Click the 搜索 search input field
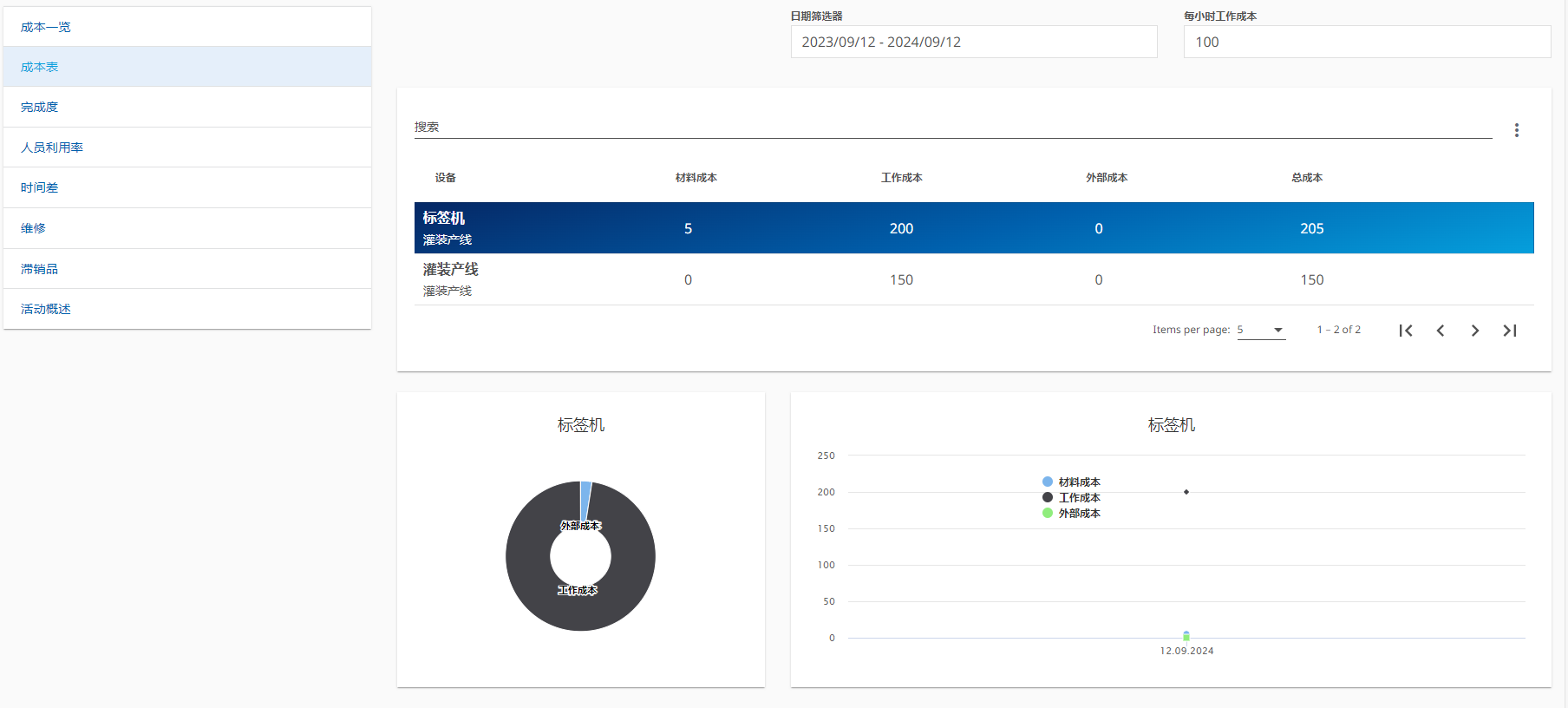Viewport: 1568px width, 708px height. click(x=952, y=127)
